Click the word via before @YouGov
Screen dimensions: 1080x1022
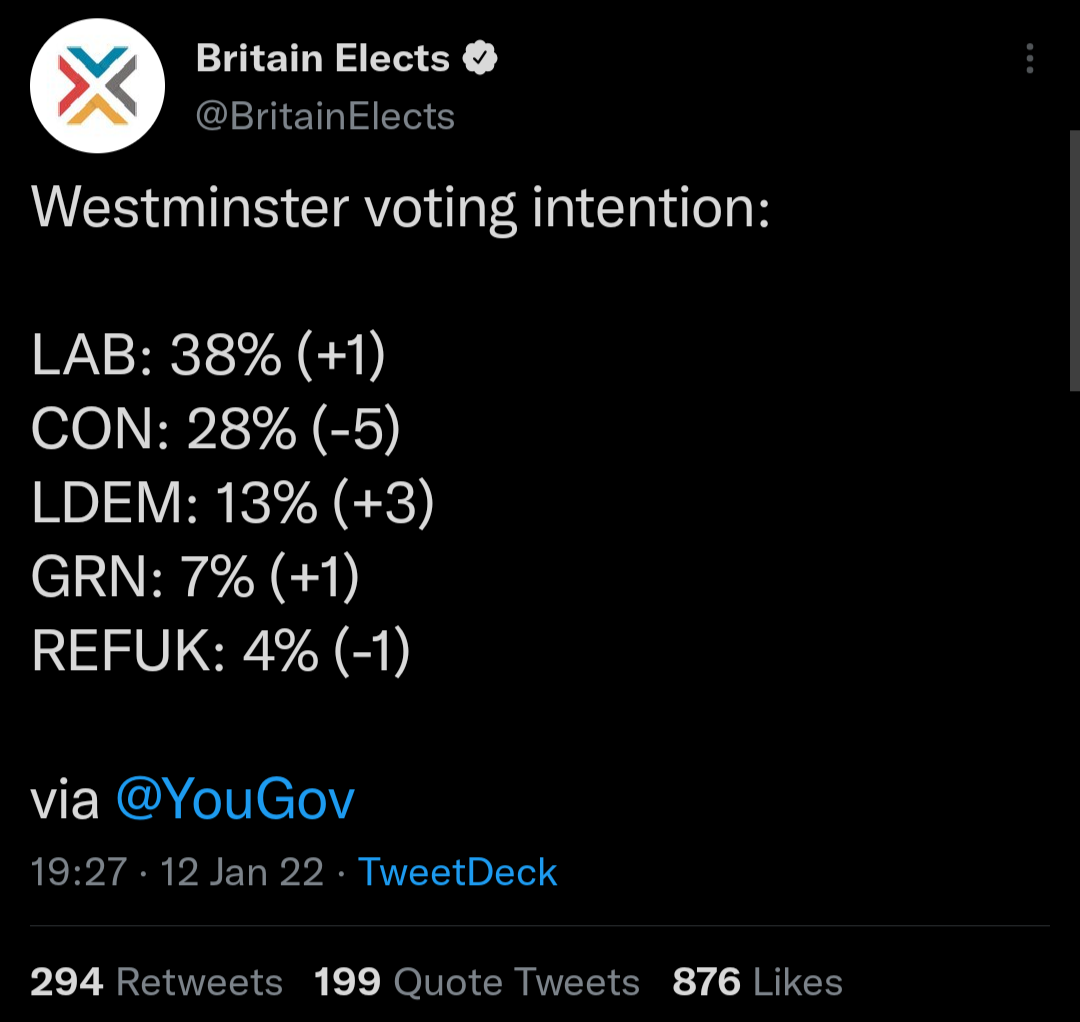click(x=65, y=800)
